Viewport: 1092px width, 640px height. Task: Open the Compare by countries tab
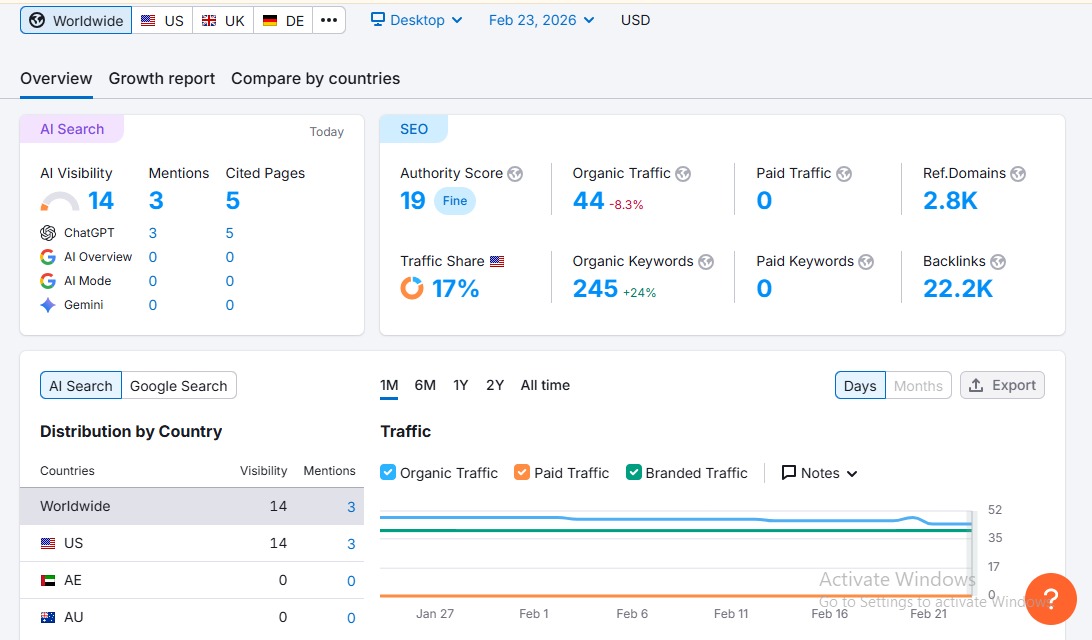315,79
